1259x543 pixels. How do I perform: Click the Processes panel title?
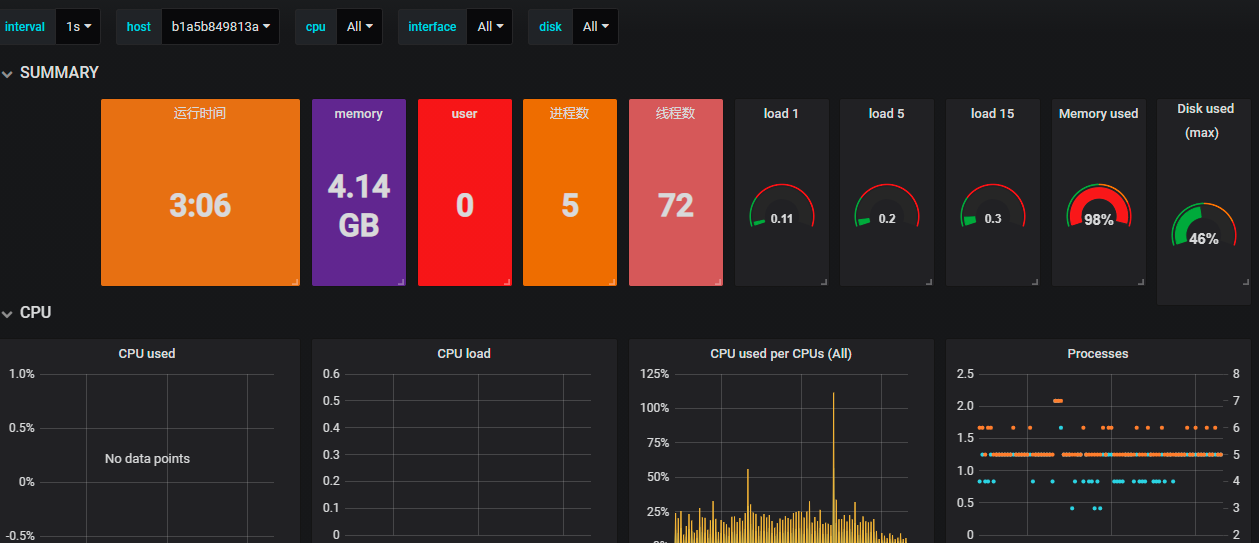[1098, 354]
